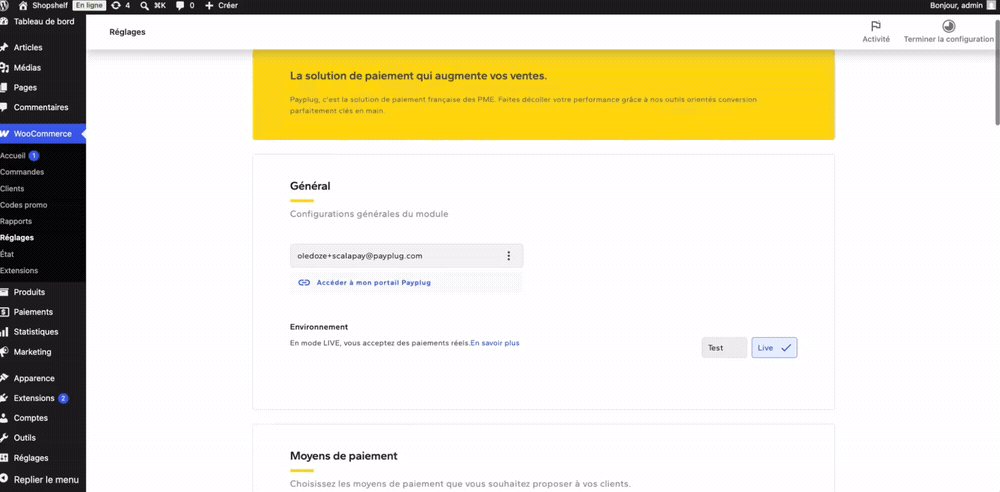
Task: Click the Médias icon in sidebar
Action: (x=4, y=68)
